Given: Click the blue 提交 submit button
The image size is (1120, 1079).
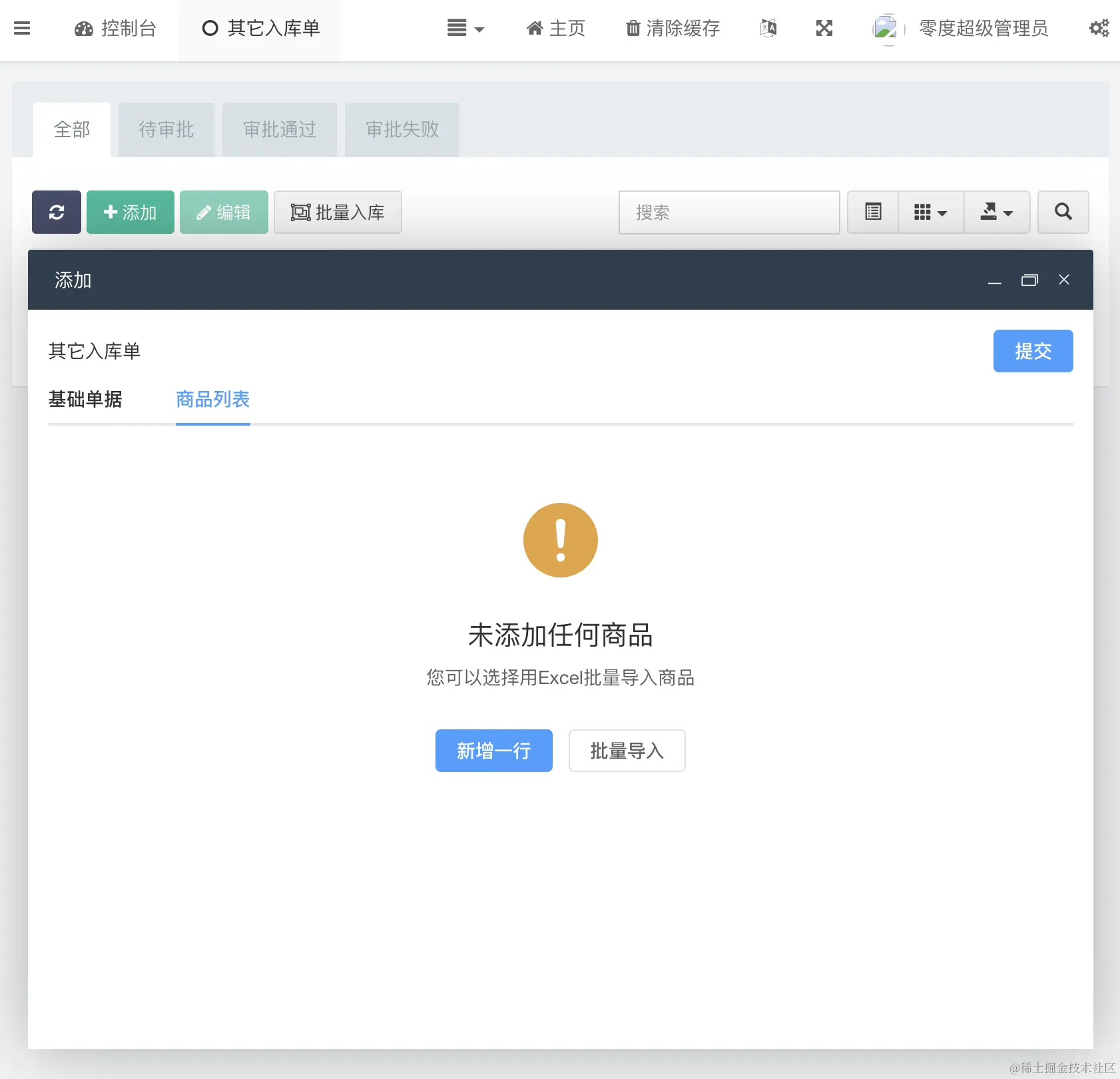Looking at the screenshot, I should click(x=1033, y=351).
